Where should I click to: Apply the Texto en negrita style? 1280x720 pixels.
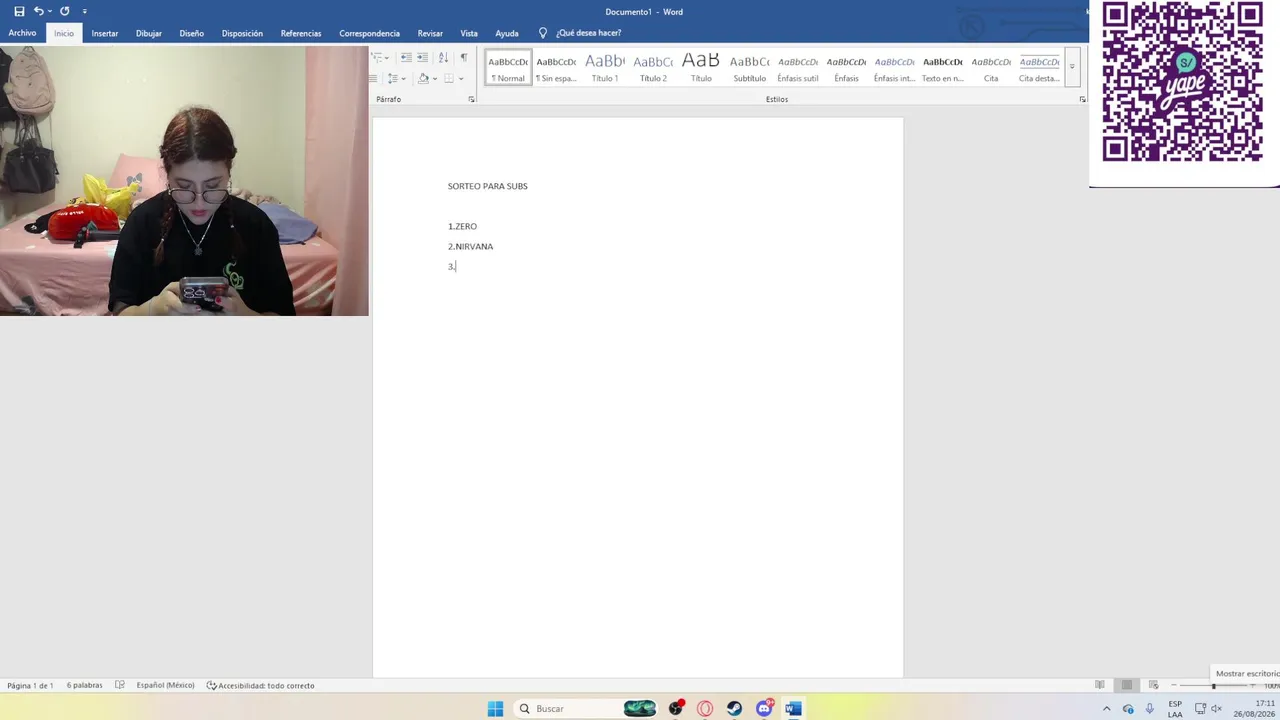coord(942,68)
